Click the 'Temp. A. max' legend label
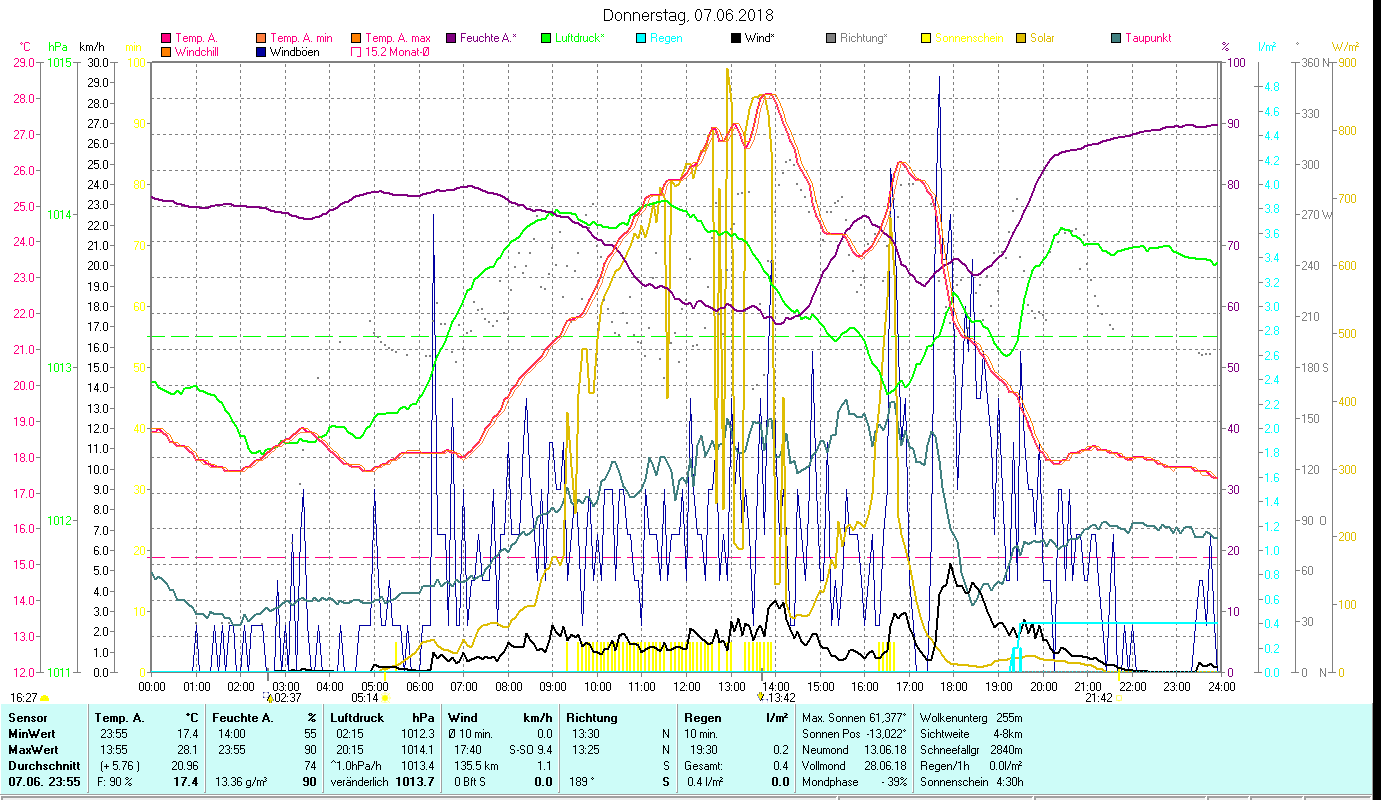The width and height of the screenshot is (1381, 800). coord(398,38)
